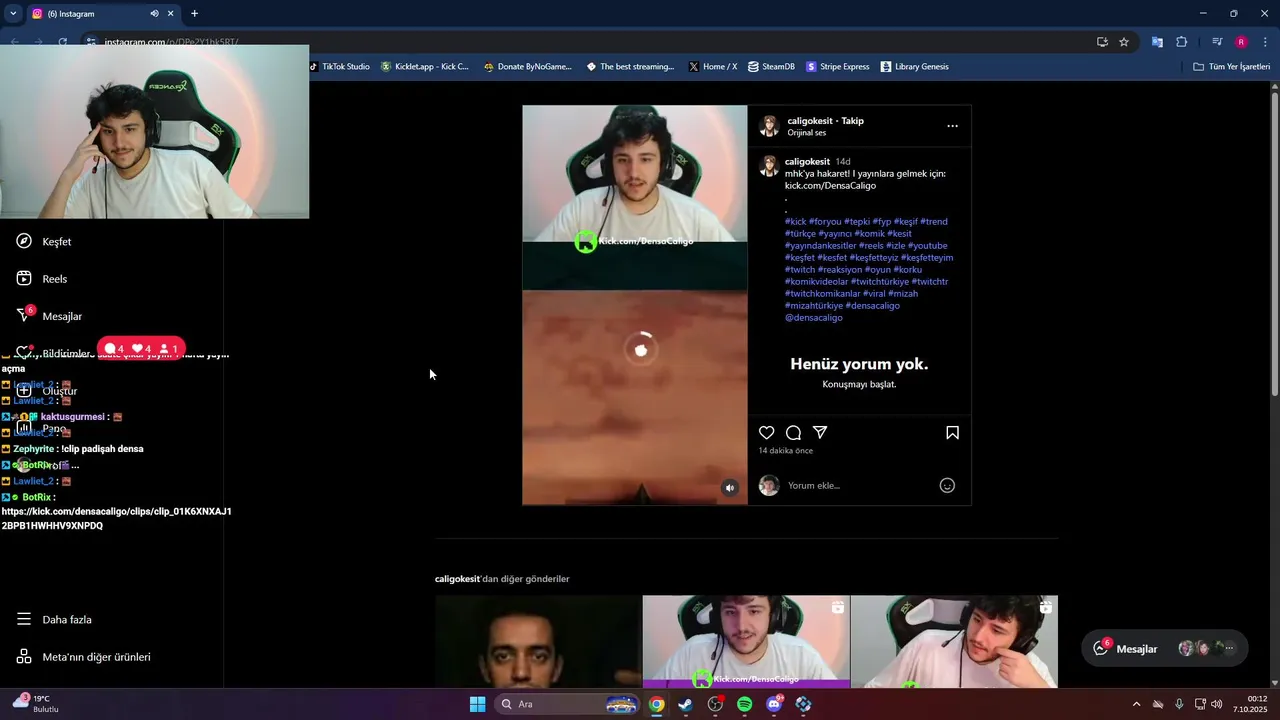Viewport: 1280px width, 720px height.
Task: Open browser extensions puzzle icon
Action: click(x=1181, y=42)
